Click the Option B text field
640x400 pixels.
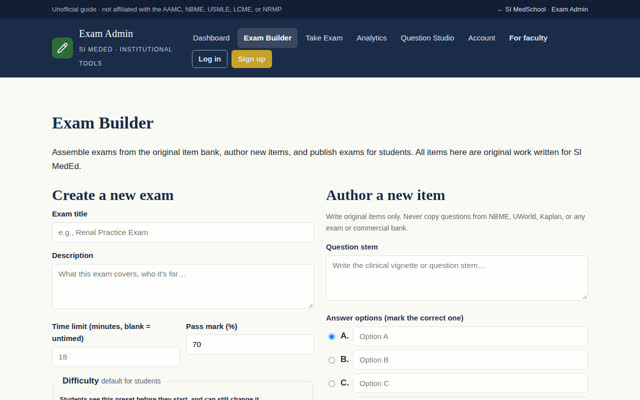pos(470,360)
